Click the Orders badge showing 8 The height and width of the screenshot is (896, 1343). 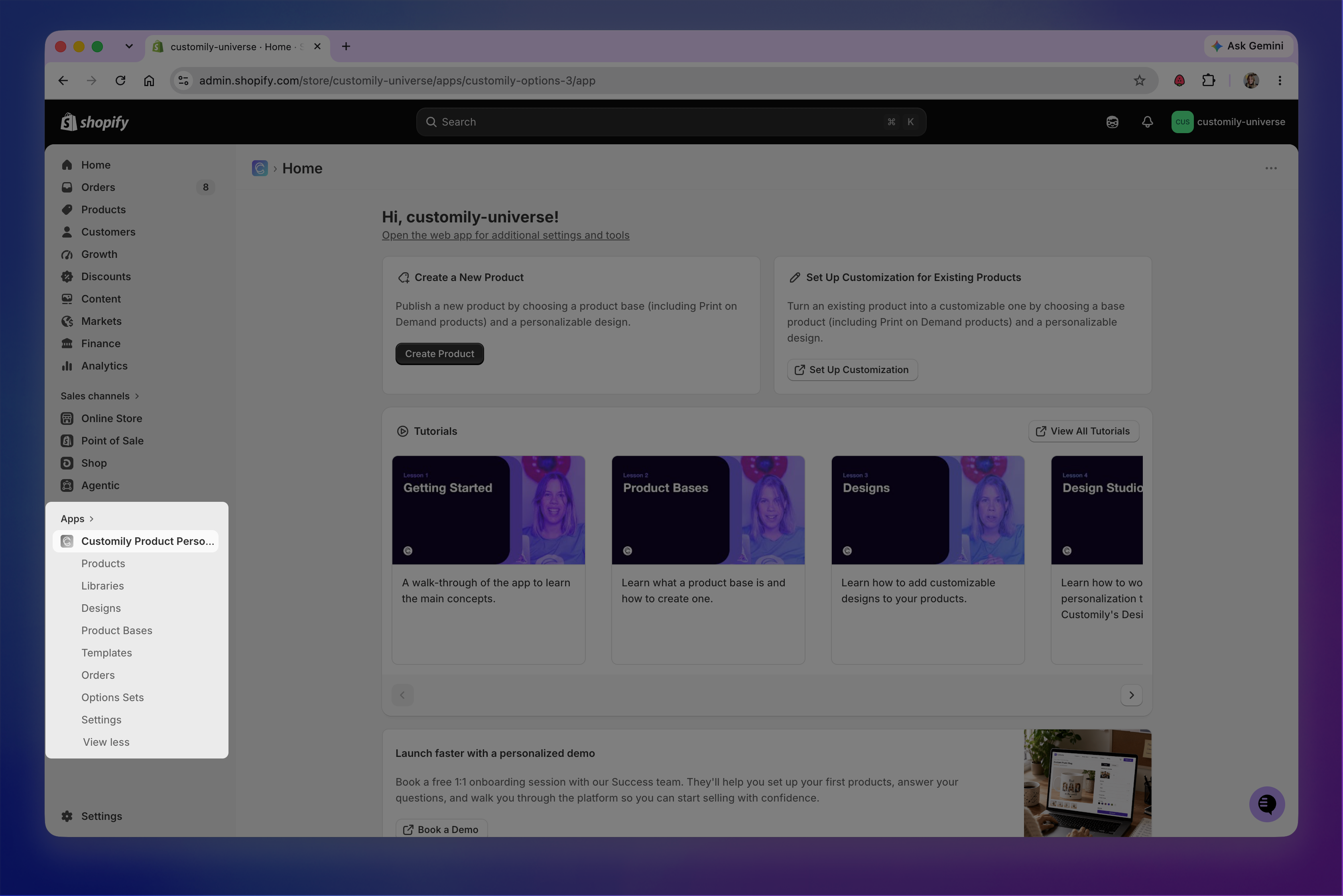tap(205, 187)
